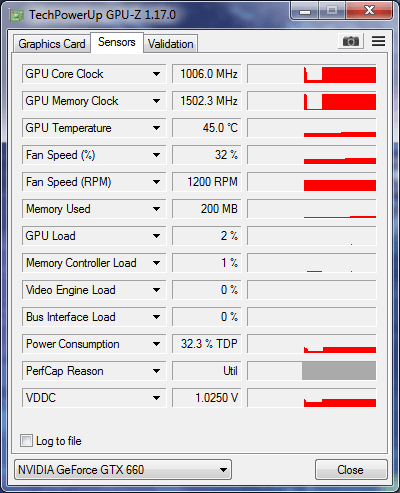Click the gray PerfCap Reason bar
The image size is (400, 493).
pos(339,370)
